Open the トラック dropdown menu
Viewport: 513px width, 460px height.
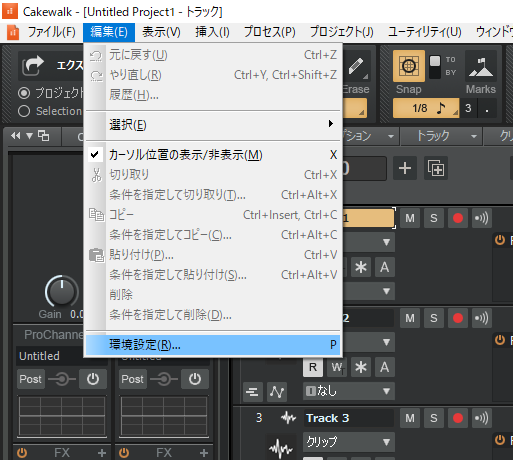441,136
